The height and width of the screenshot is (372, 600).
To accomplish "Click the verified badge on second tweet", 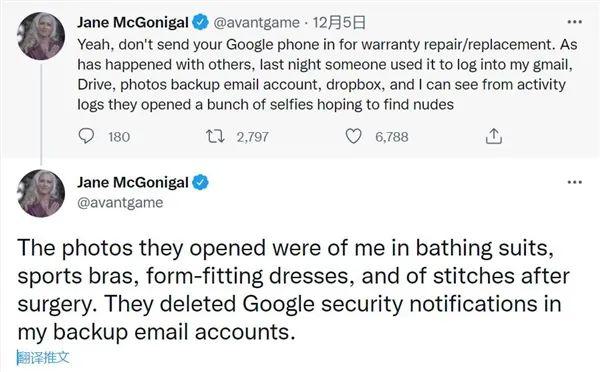I will (200, 183).
